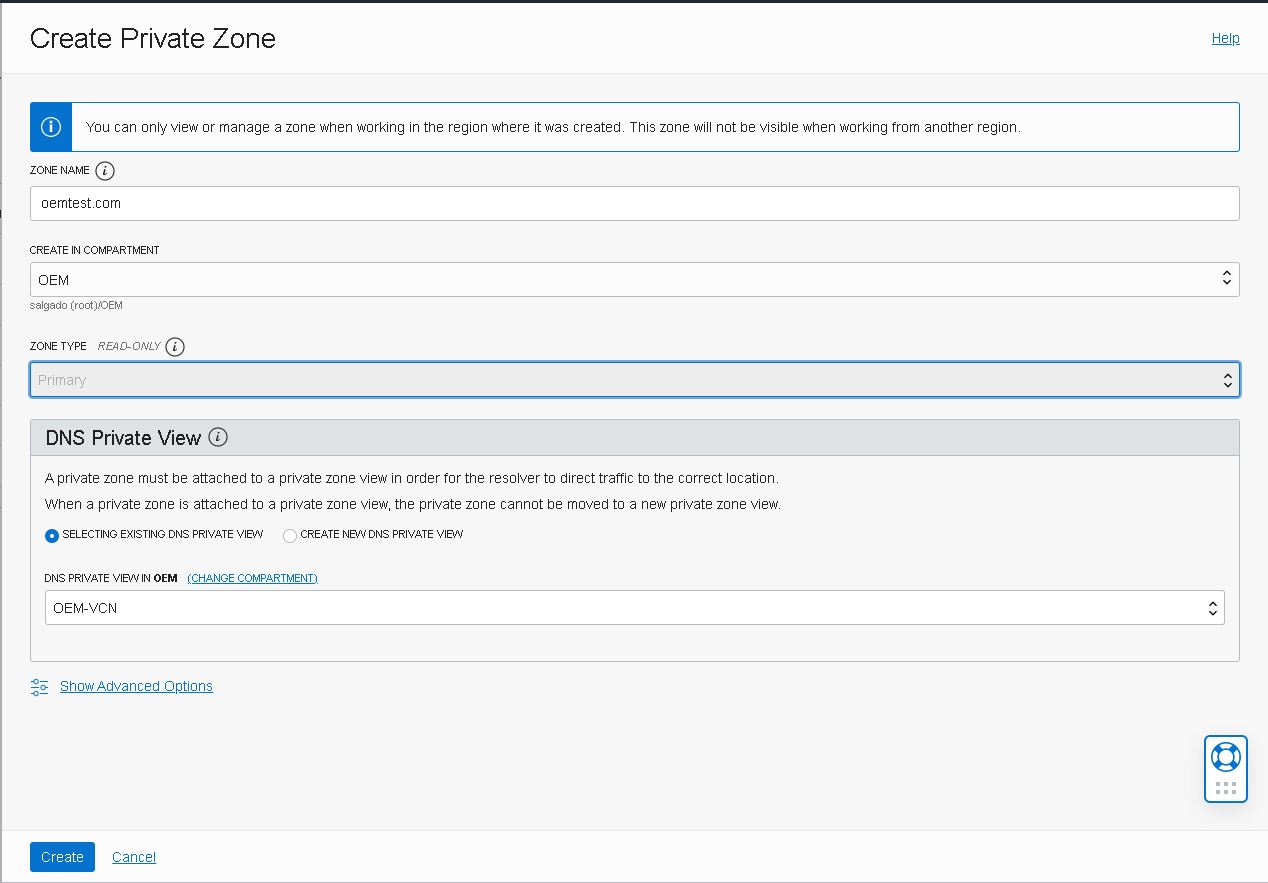Viewport: 1268px width, 883px height.
Task: Click the advanced options settings icon
Action: pos(39,686)
